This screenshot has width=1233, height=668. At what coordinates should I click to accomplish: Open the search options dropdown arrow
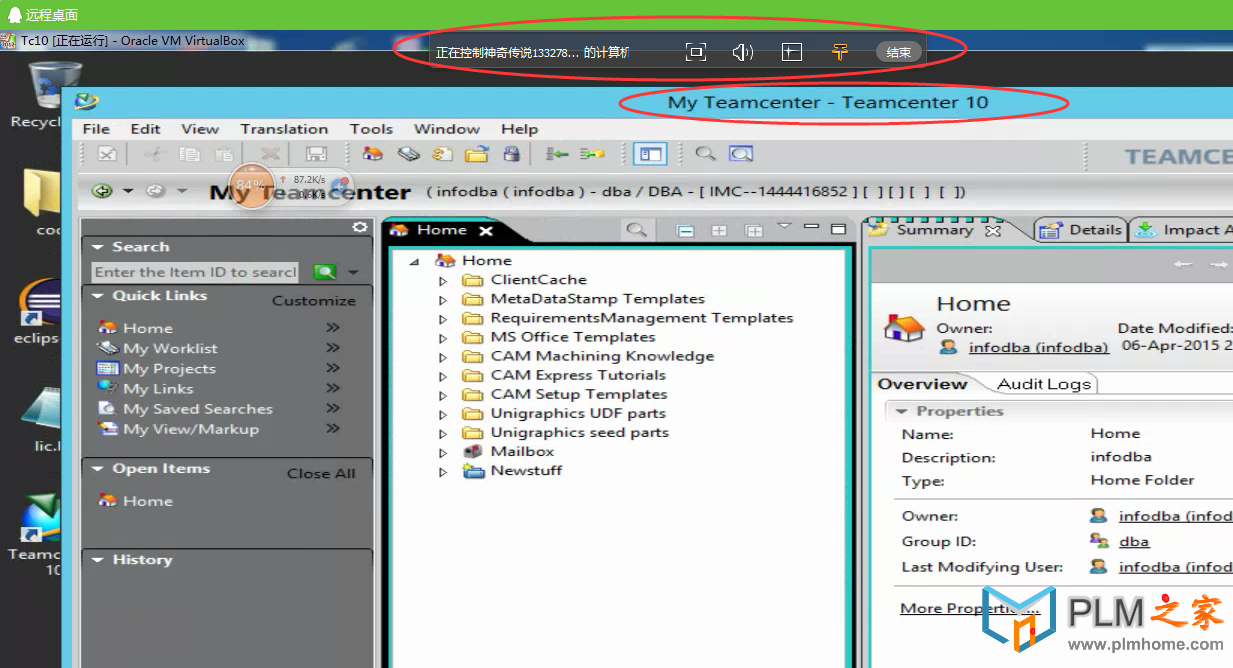point(352,273)
